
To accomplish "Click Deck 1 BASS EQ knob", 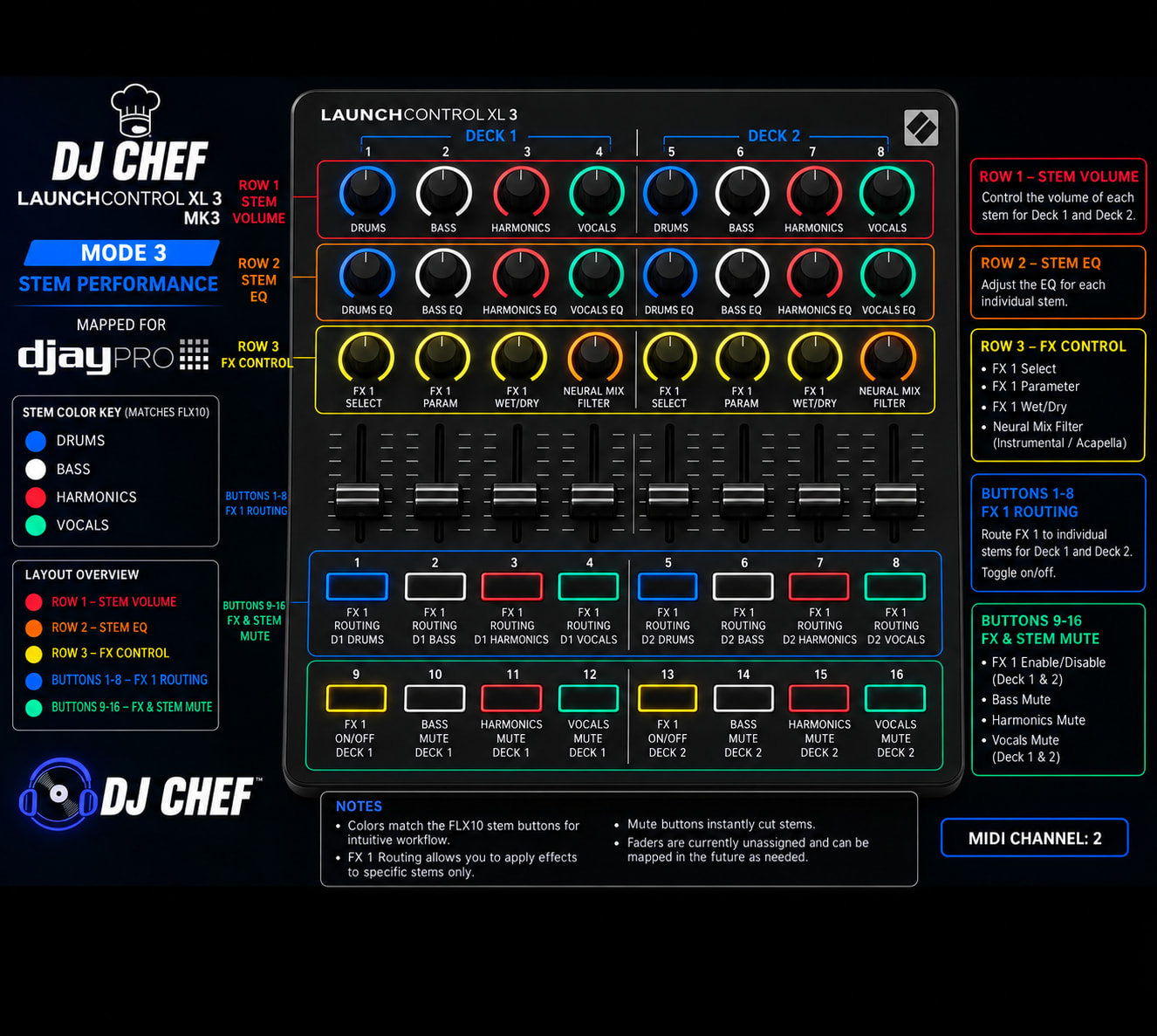I will (443, 274).
